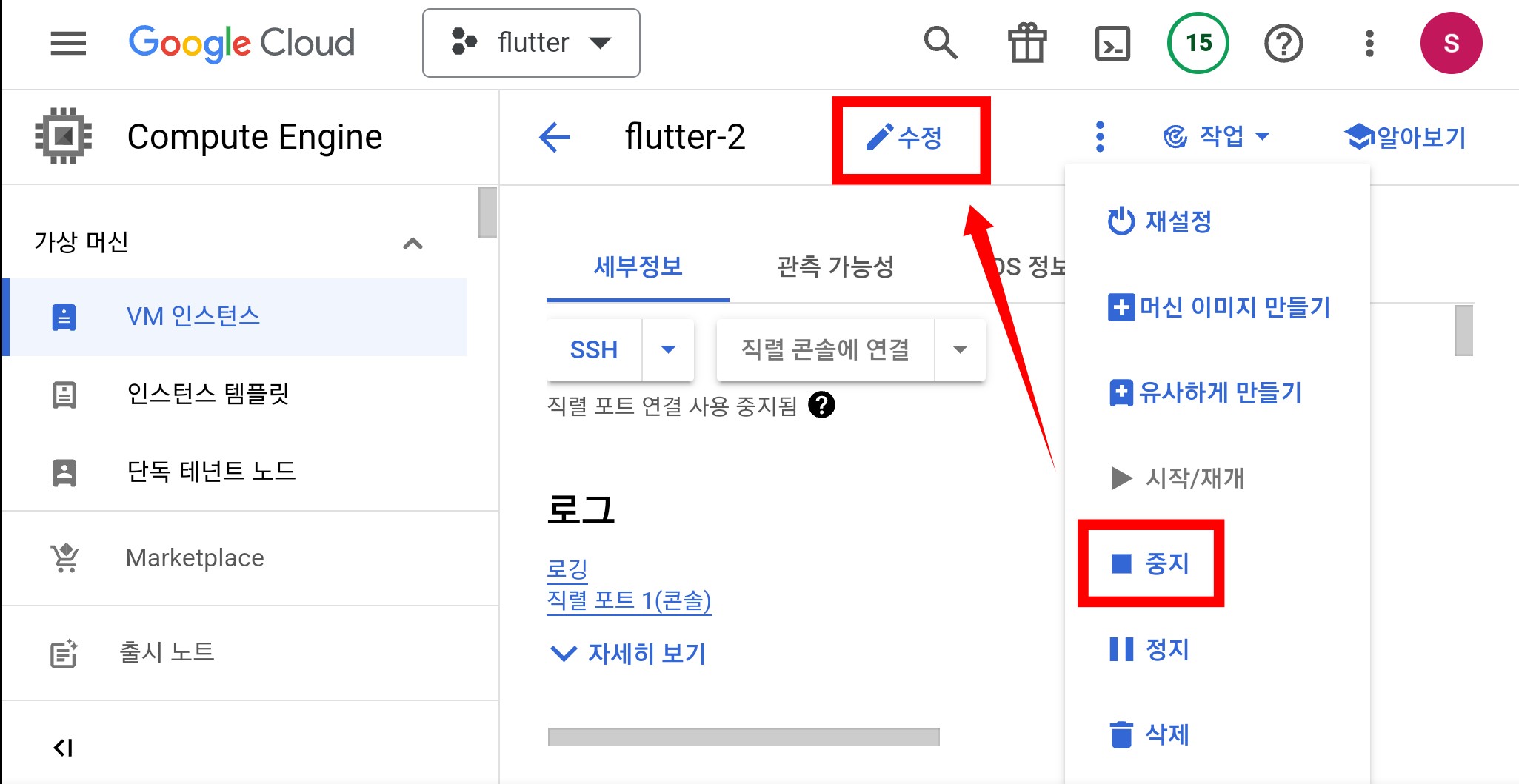The width and height of the screenshot is (1519, 784).
Task: Click the SSH button
Action: pos(594,349)
